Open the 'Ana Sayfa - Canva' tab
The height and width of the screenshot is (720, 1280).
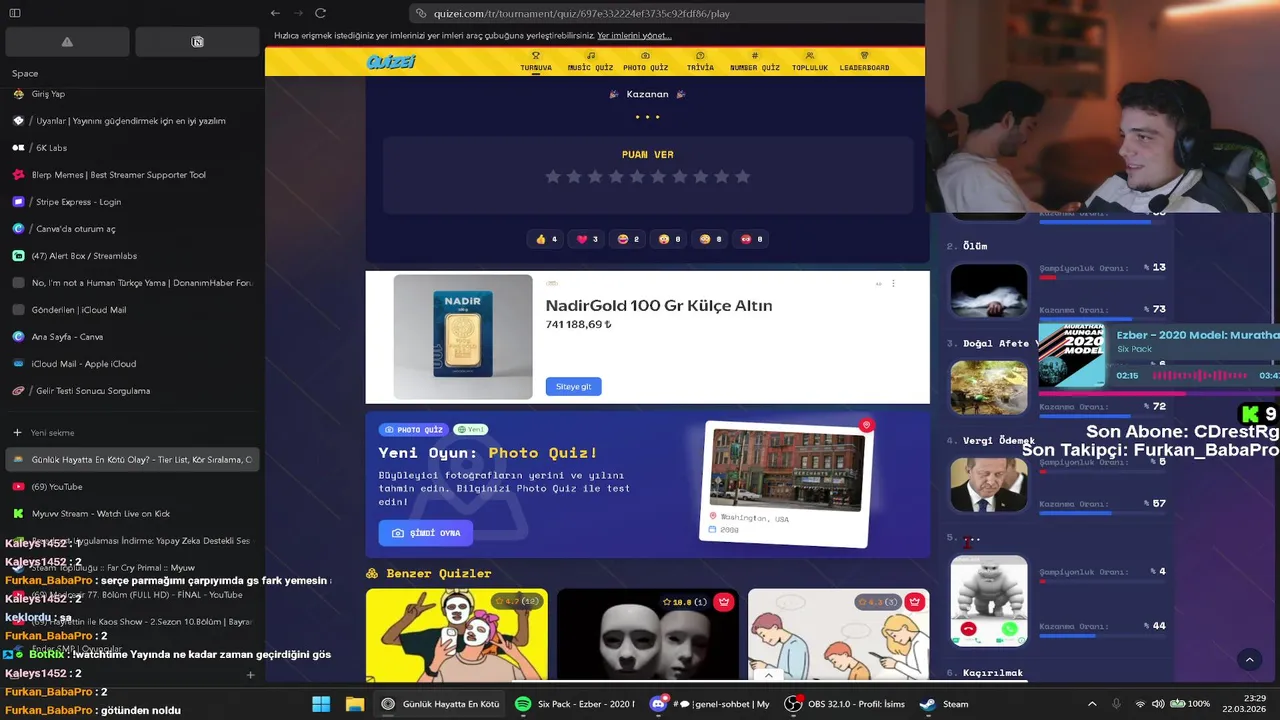click(132, 337)
